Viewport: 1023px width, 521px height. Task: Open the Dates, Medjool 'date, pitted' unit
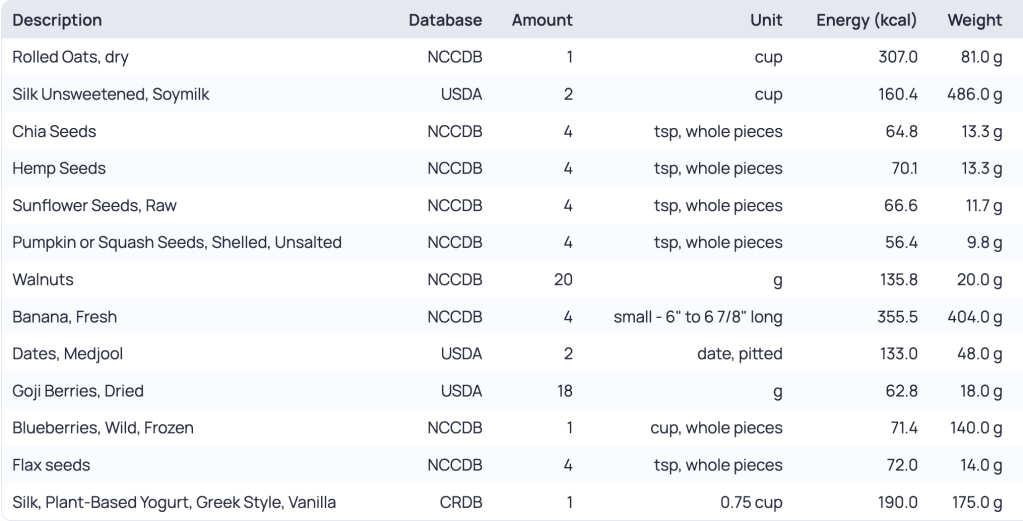pyautogui.click(x=740, y=354)
